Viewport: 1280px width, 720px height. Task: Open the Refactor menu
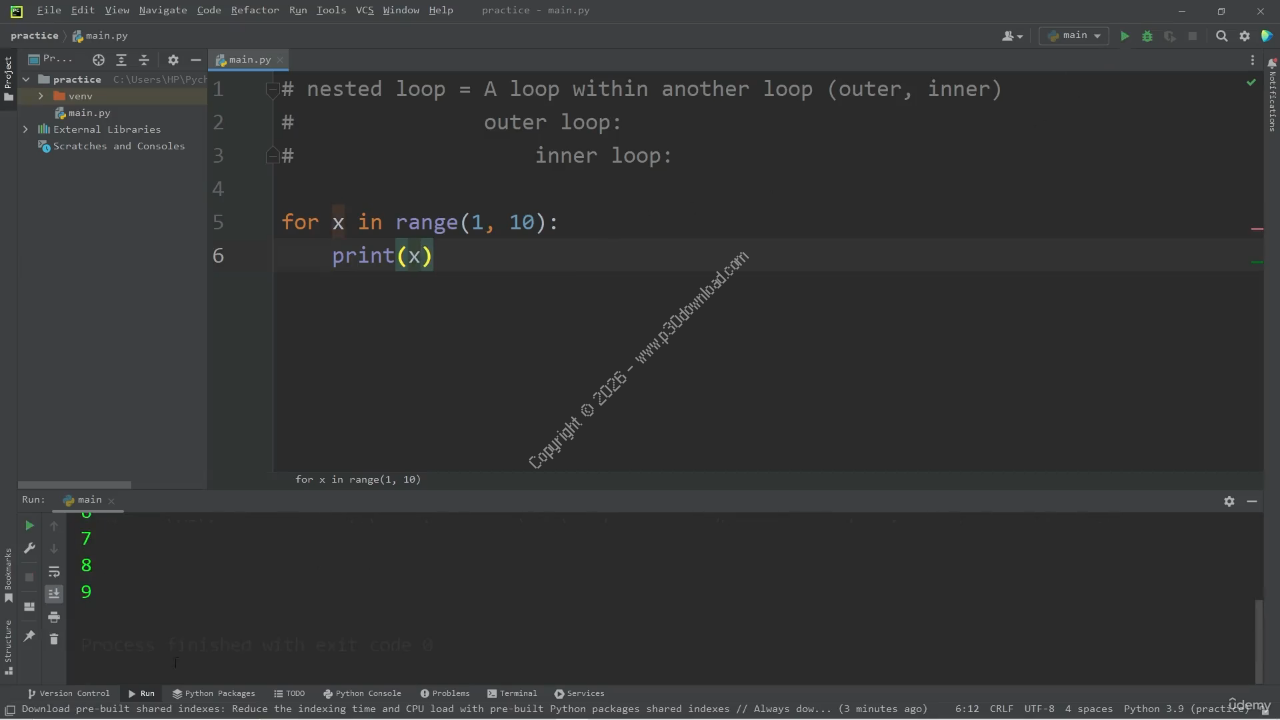pyautogui.click(x=255, y=10)
